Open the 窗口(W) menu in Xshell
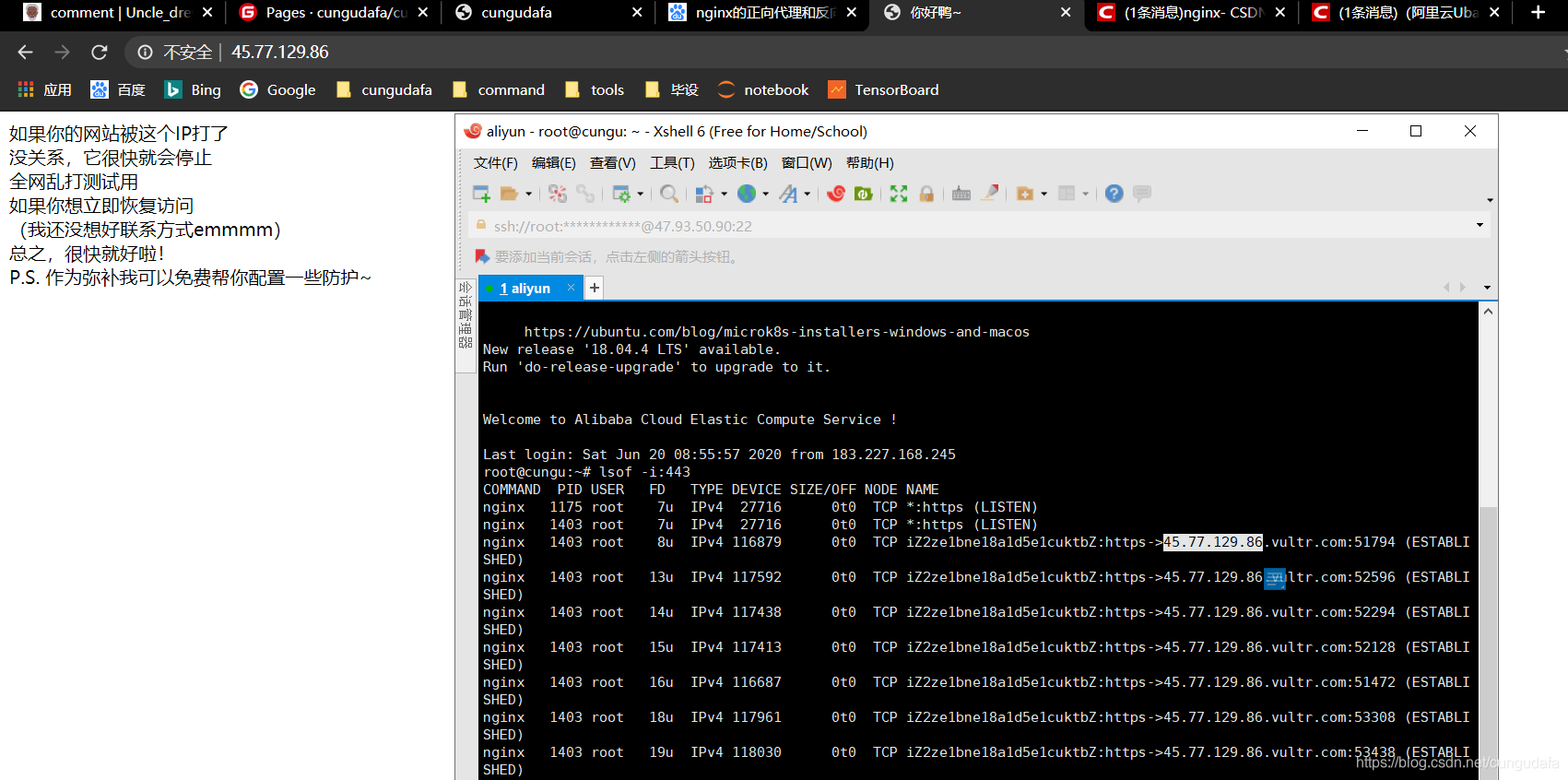This screenshot has height=780, width=1568. 807,162
